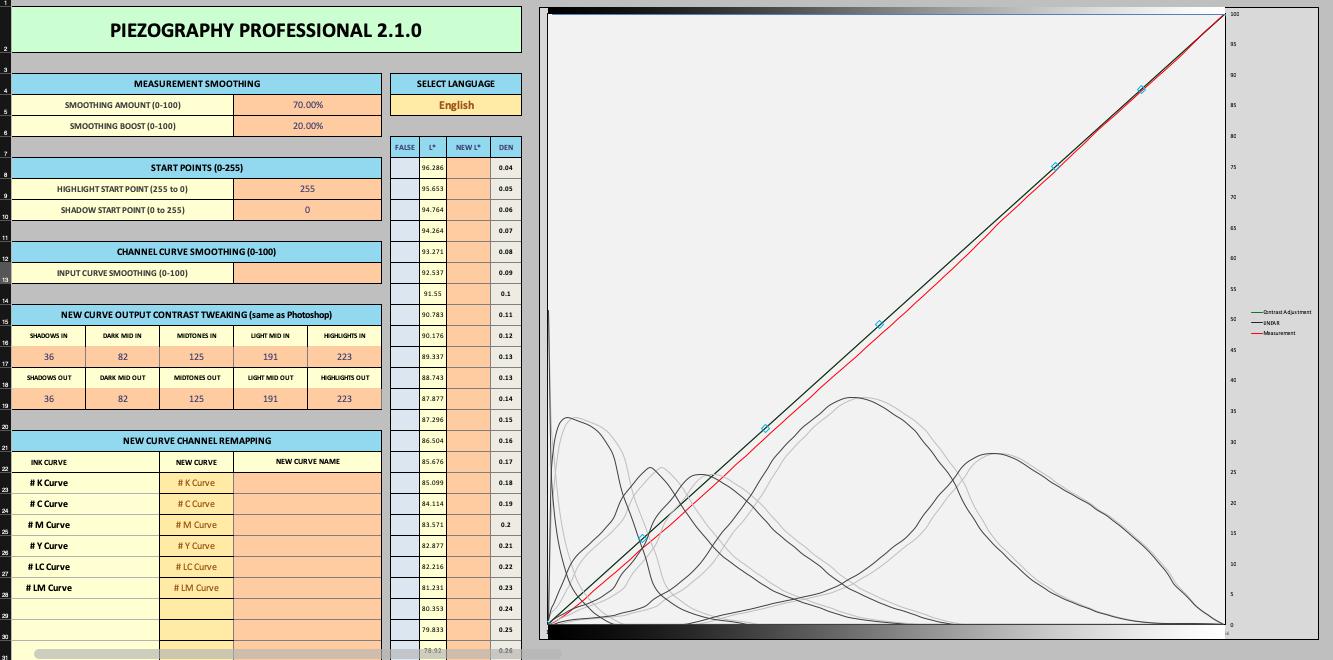Click the LINEAR legend entry in chart
1333x660 pixels.
click(x=1266, y=322)
